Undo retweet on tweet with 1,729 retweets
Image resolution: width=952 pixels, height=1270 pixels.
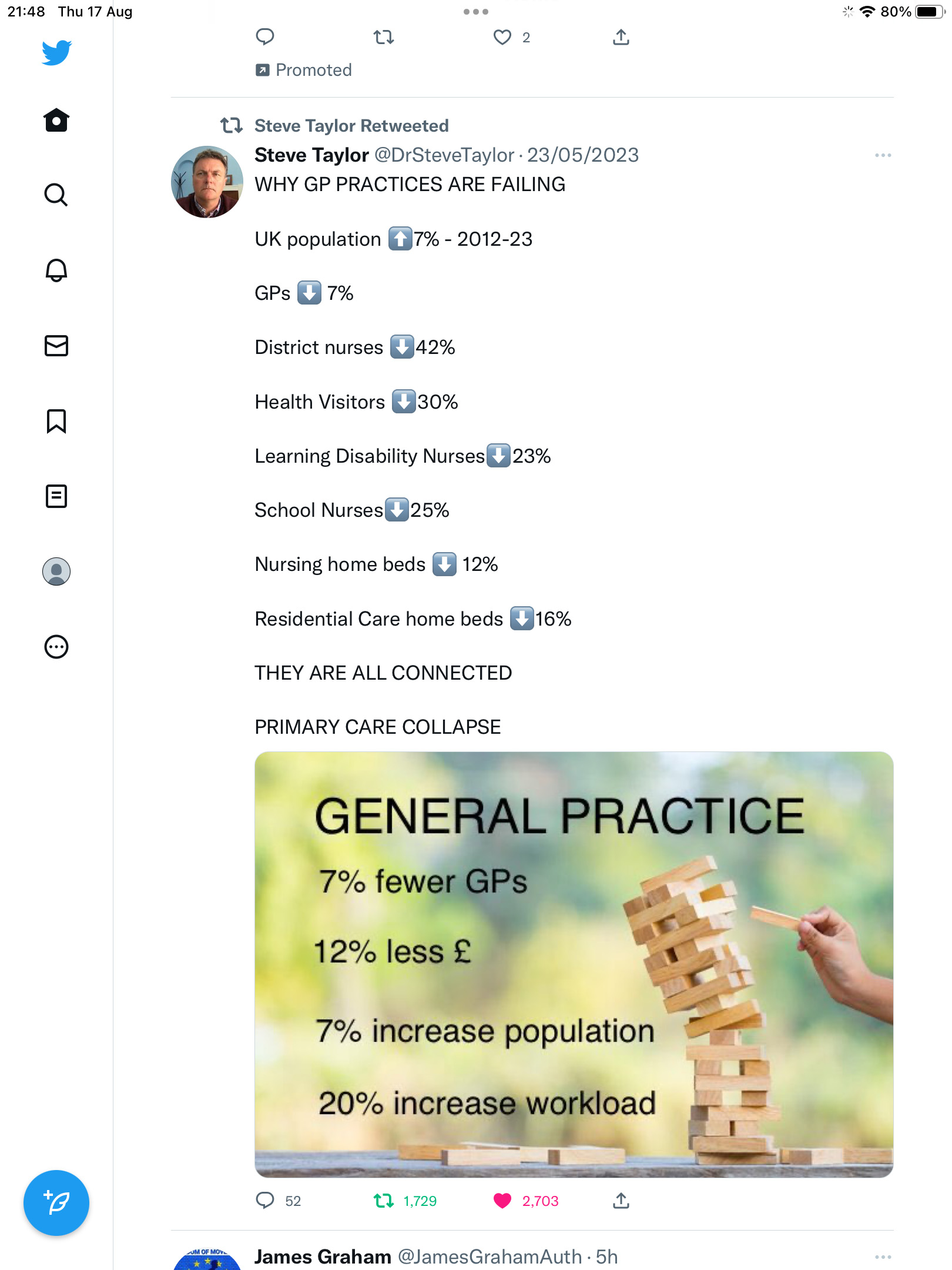(x=384, y=1201)
